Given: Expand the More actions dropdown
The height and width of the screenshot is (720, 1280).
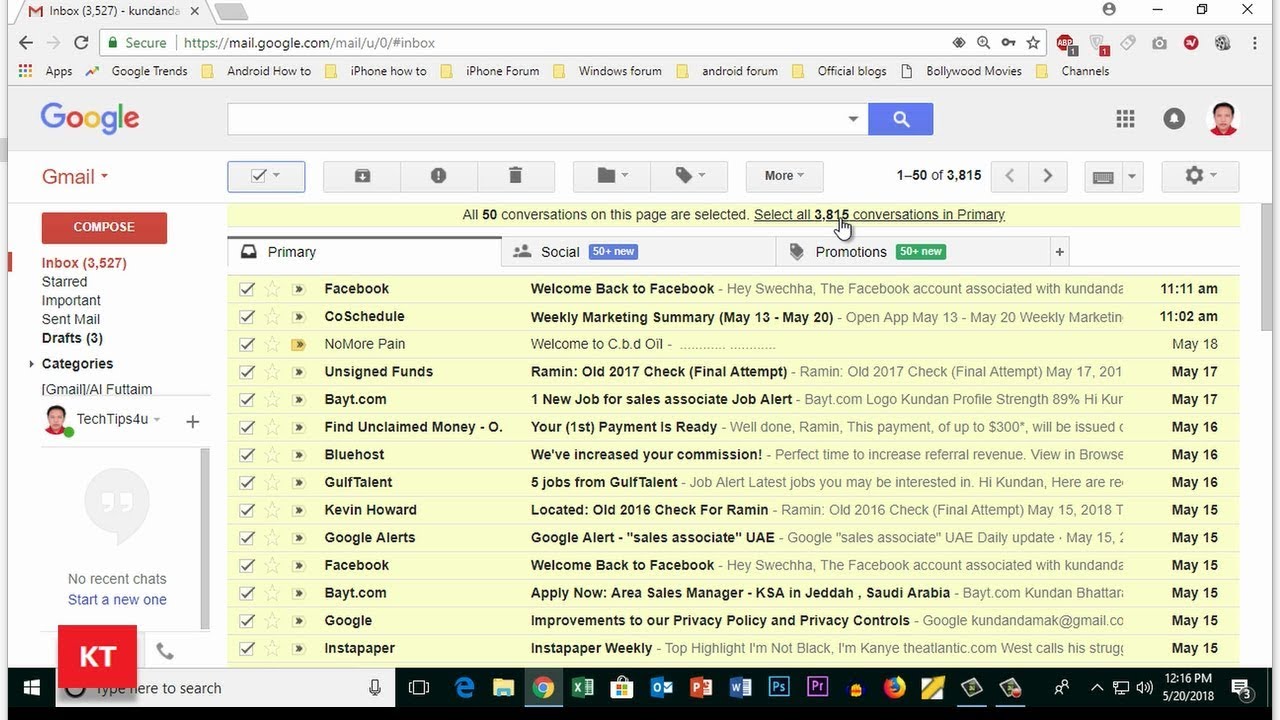Looking at the screenshot, I should [x=784, y=176].
